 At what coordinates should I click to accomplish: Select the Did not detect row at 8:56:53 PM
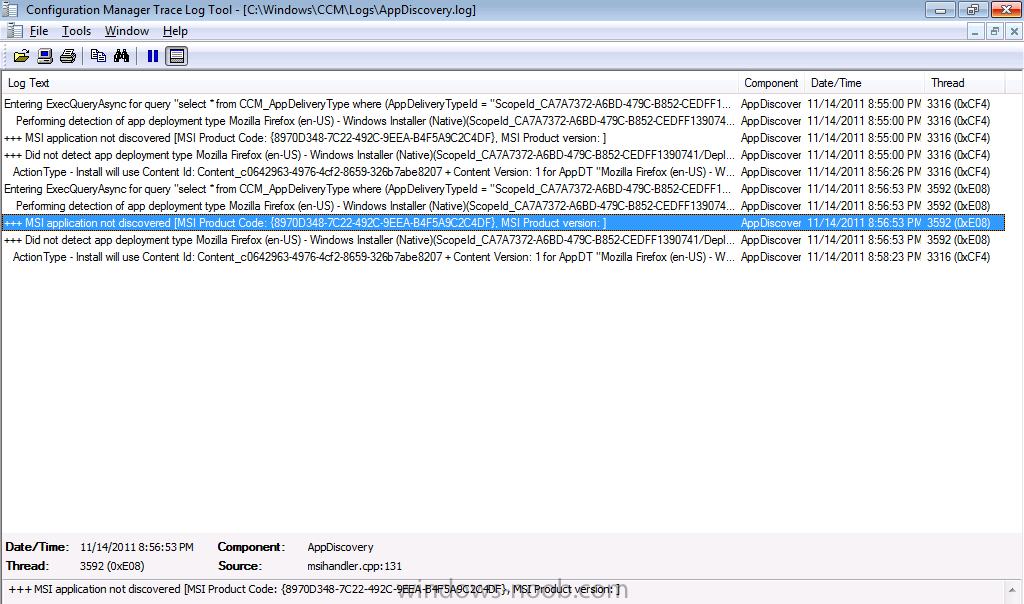(x=503, y=240)
